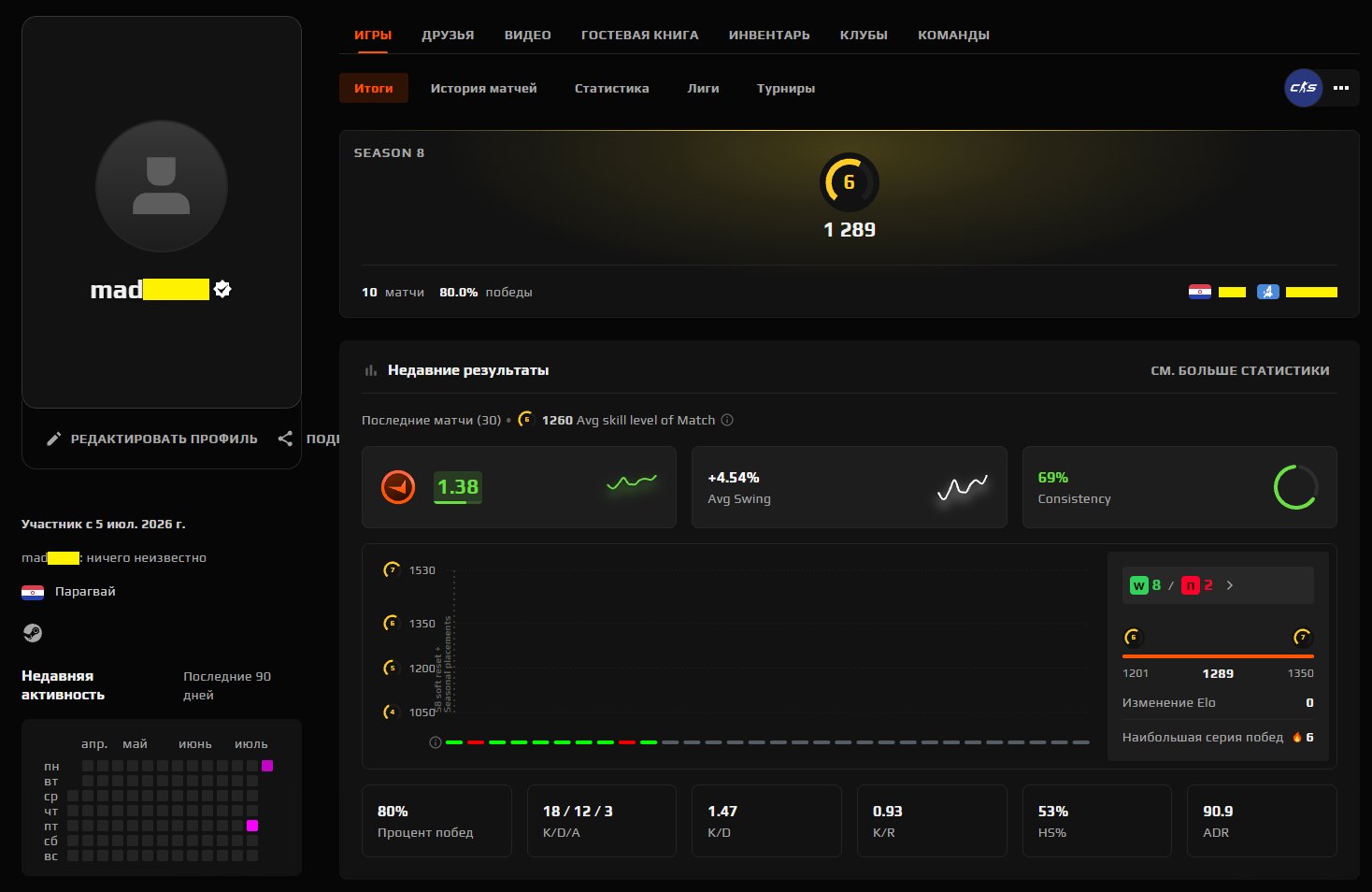Screen dimensions: 1372x892
Task: Click the white Avg Swing sparkline
Action: tap(963, 487)
